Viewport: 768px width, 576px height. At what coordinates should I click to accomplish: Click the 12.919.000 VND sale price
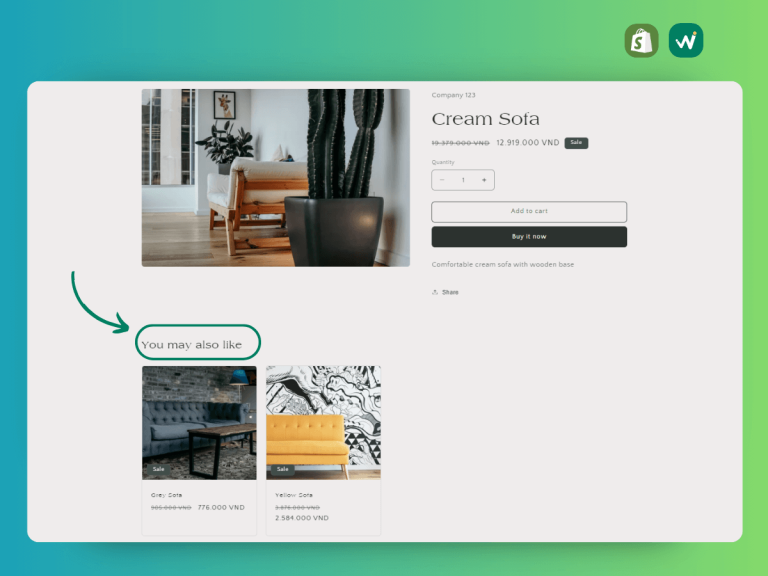(528, 143)
